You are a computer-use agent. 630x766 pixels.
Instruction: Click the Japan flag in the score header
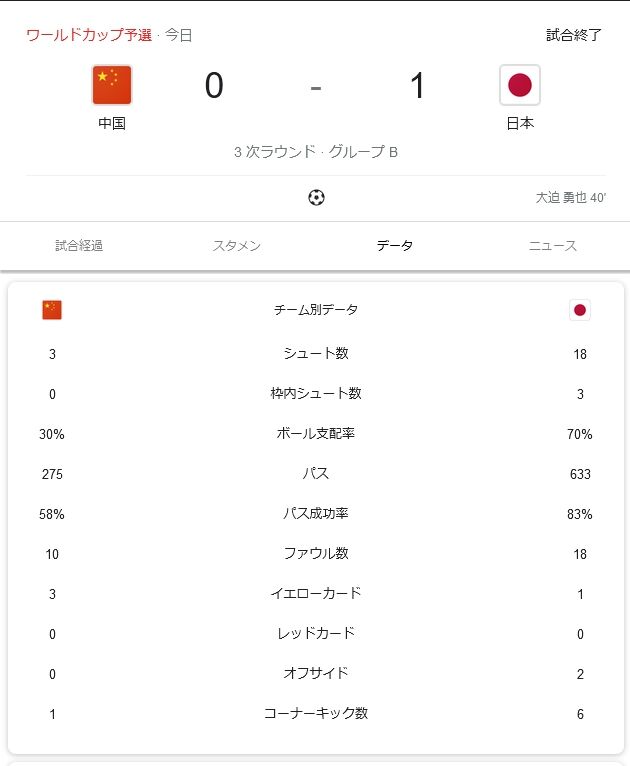tap(520, 85)
